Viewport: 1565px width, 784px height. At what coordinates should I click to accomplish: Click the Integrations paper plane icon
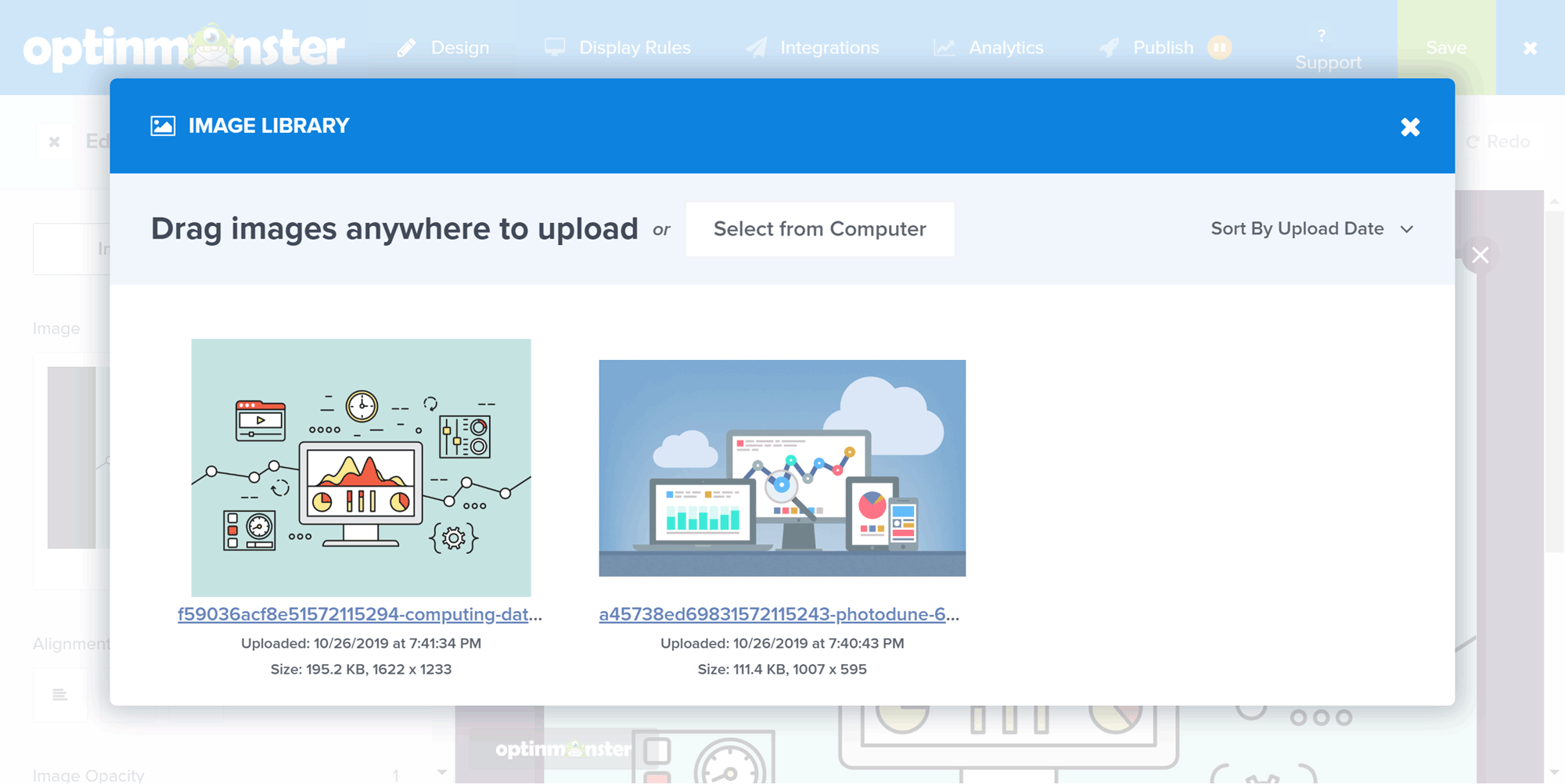(x=756, y=48)
